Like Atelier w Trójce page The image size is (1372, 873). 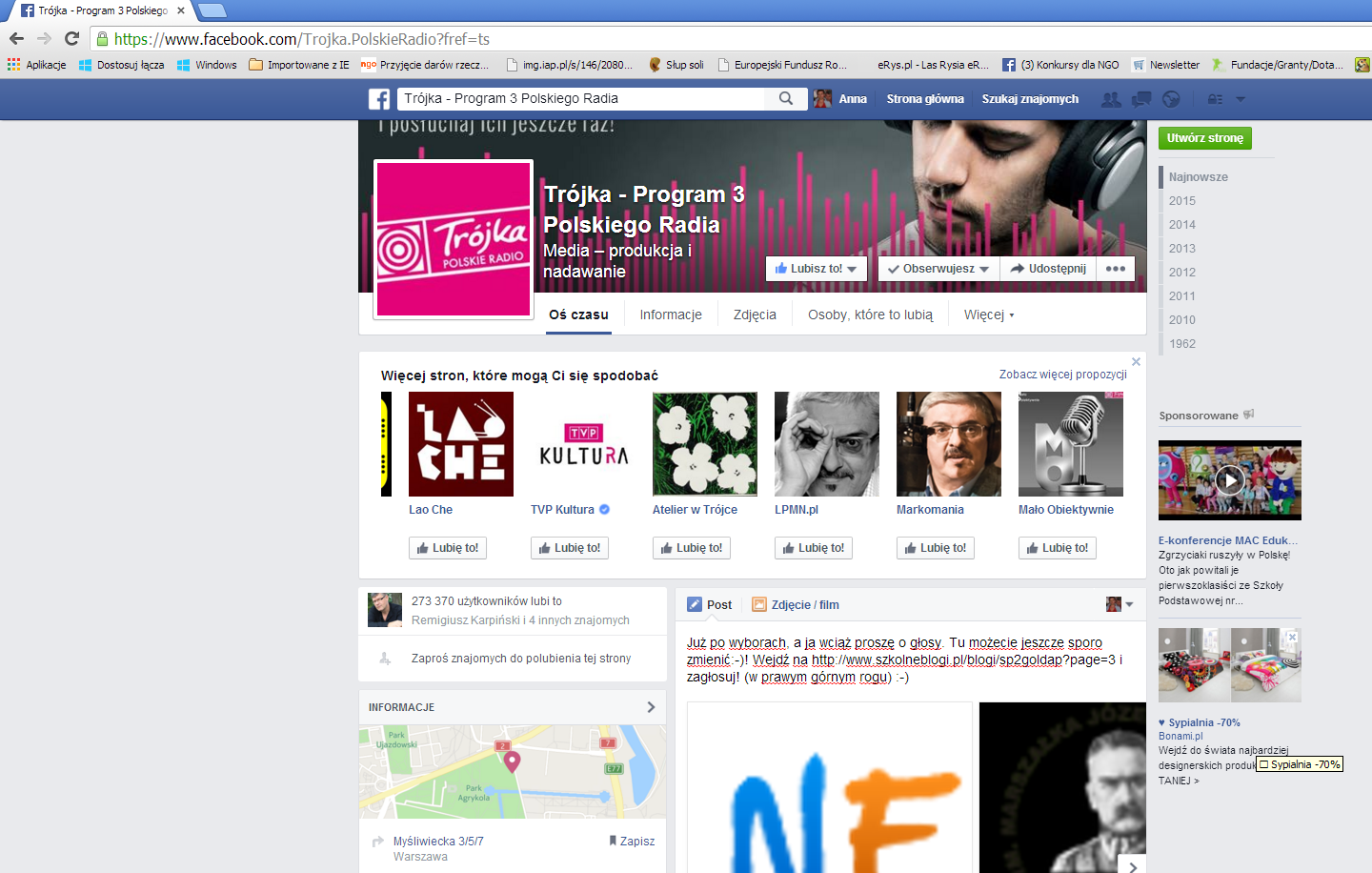pyautogui.click(x=692, y=548)
